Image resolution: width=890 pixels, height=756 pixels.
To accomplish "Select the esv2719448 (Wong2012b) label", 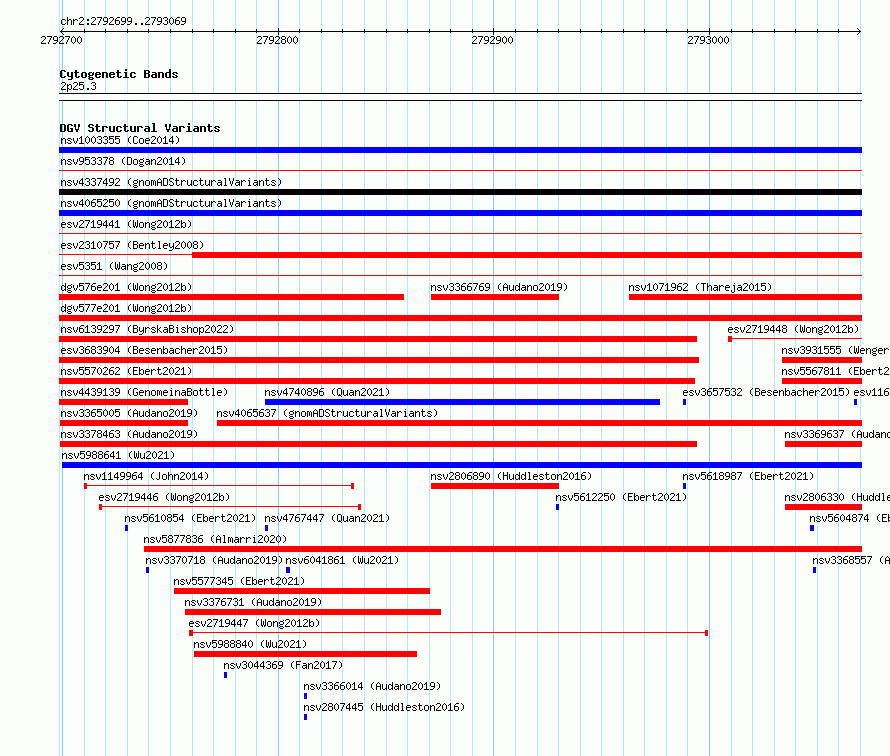I will pos(793,329).
